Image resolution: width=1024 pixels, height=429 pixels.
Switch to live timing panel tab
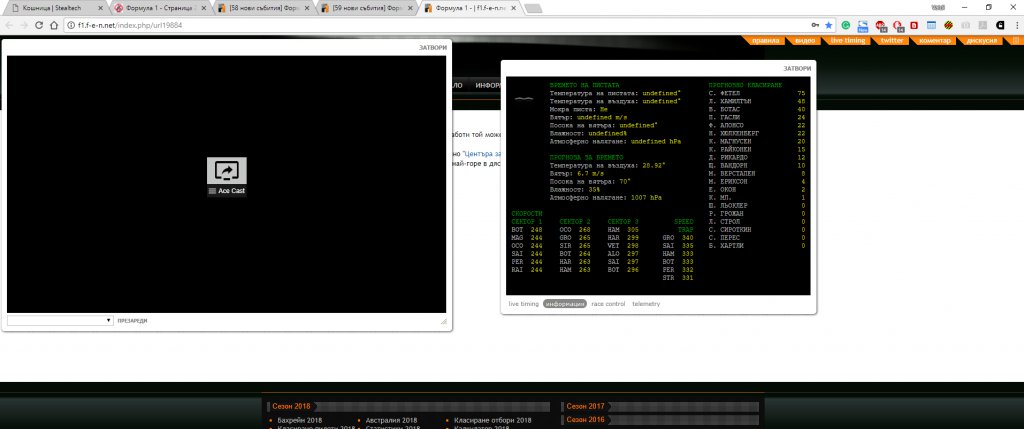[523, 303]
